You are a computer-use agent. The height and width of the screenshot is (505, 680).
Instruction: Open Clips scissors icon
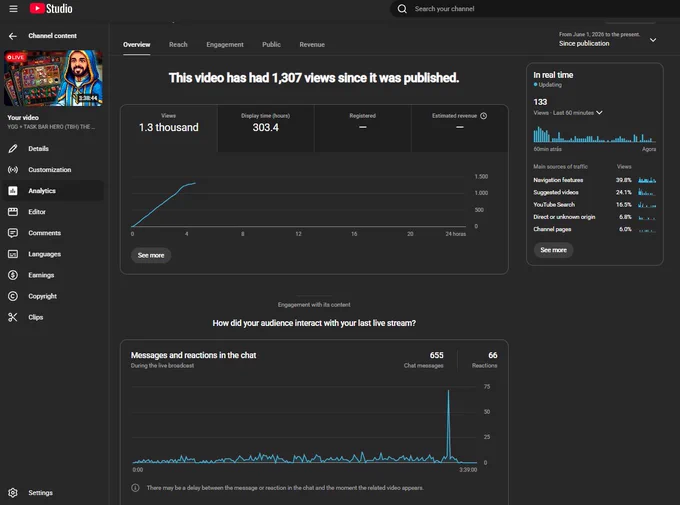pos(13,317)
